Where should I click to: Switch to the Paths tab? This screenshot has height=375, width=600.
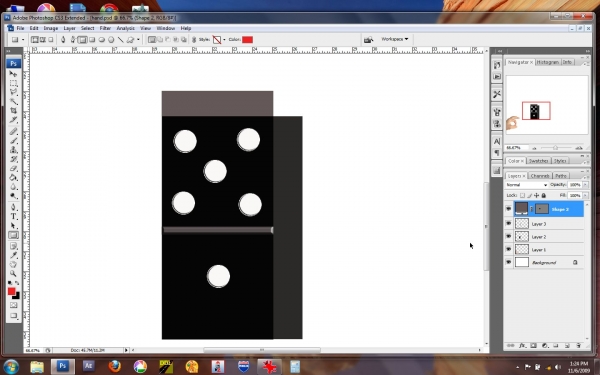(561, 176)
